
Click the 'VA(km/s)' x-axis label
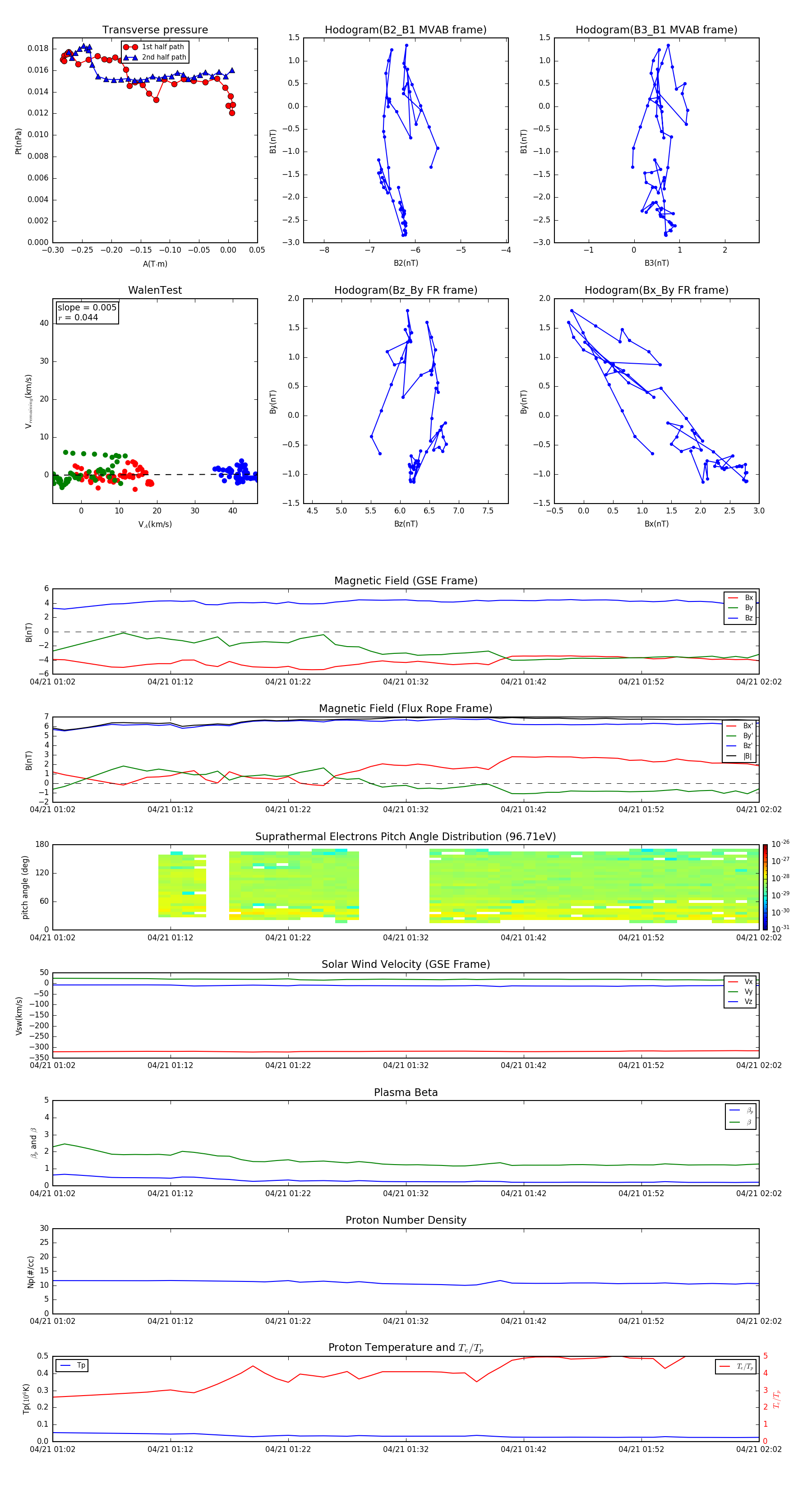click(155, 524)
